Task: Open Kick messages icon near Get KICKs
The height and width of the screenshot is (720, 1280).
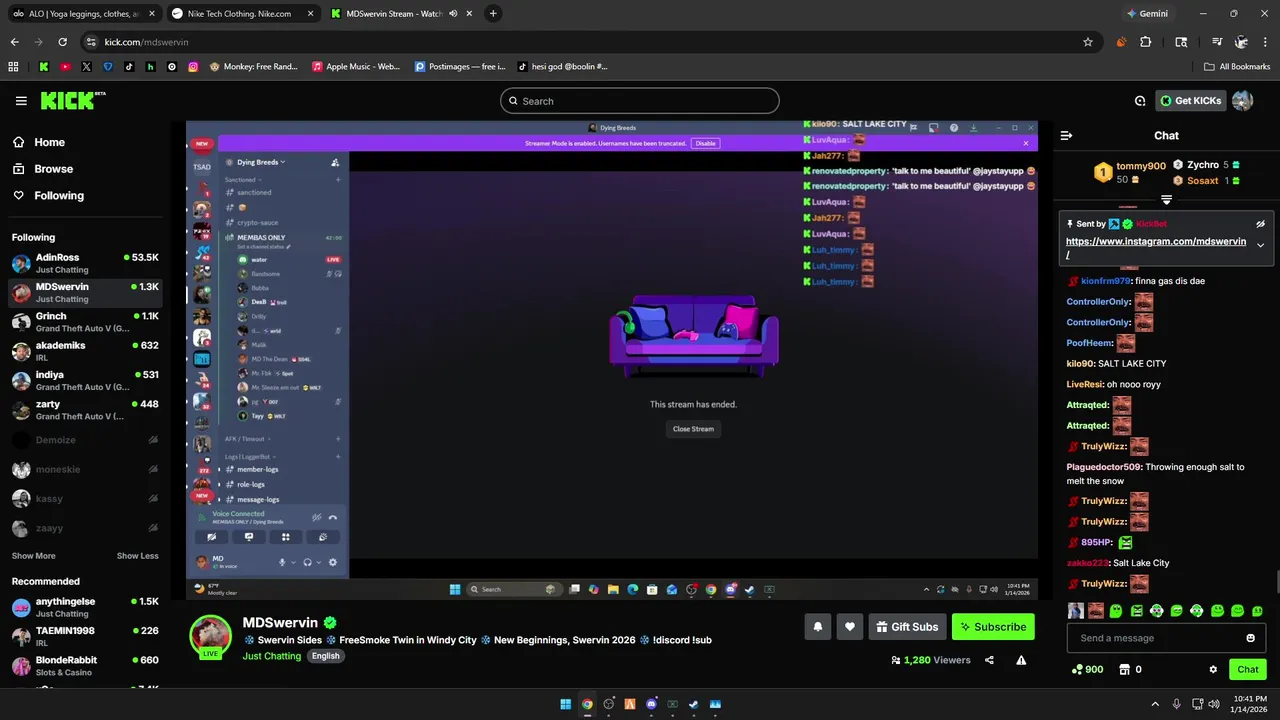Action: [1140, 101]
